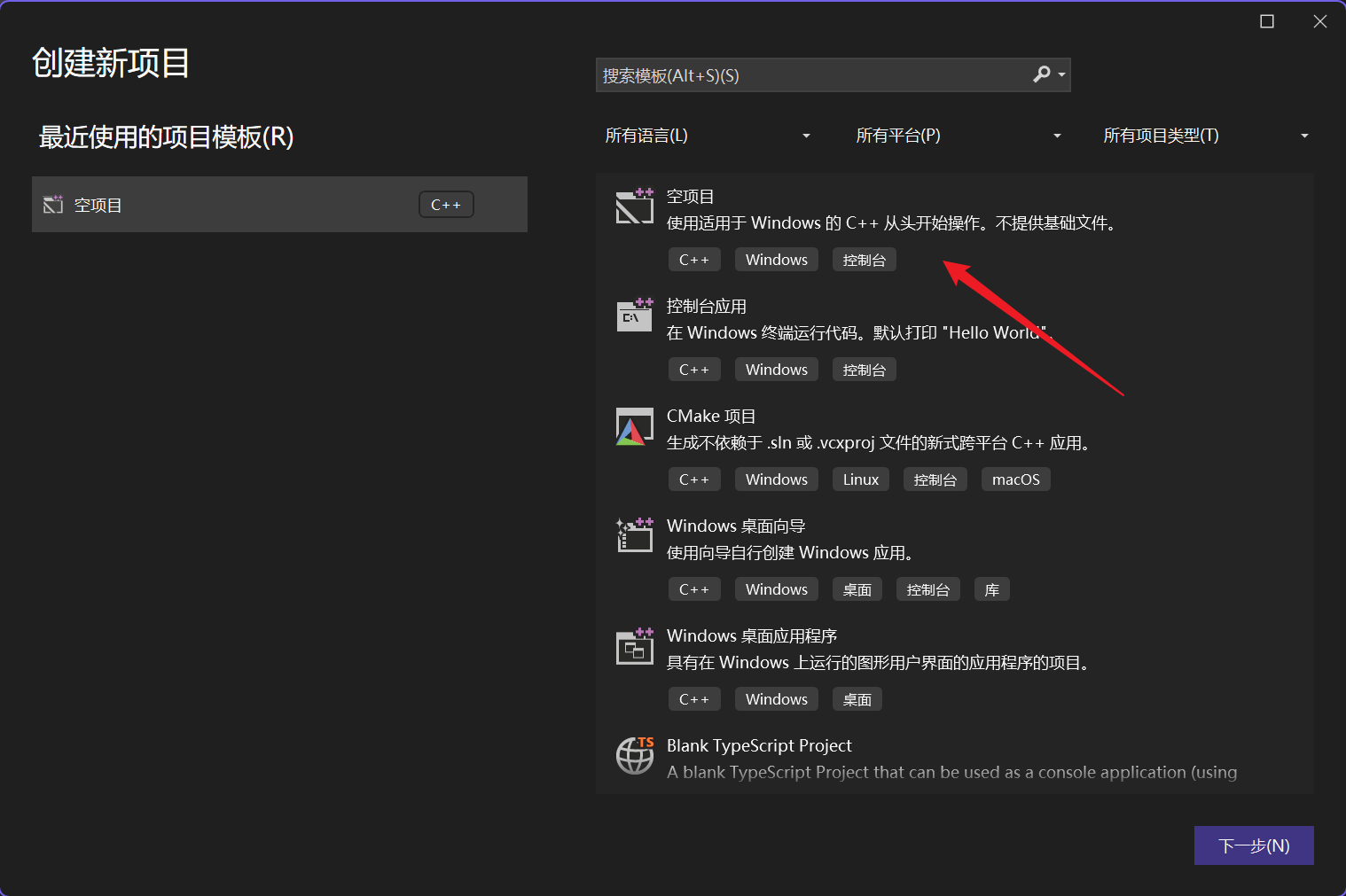Click the CMake project triangle icon
The height and width of the screenshot is (896, 1346).
point(634,427)
